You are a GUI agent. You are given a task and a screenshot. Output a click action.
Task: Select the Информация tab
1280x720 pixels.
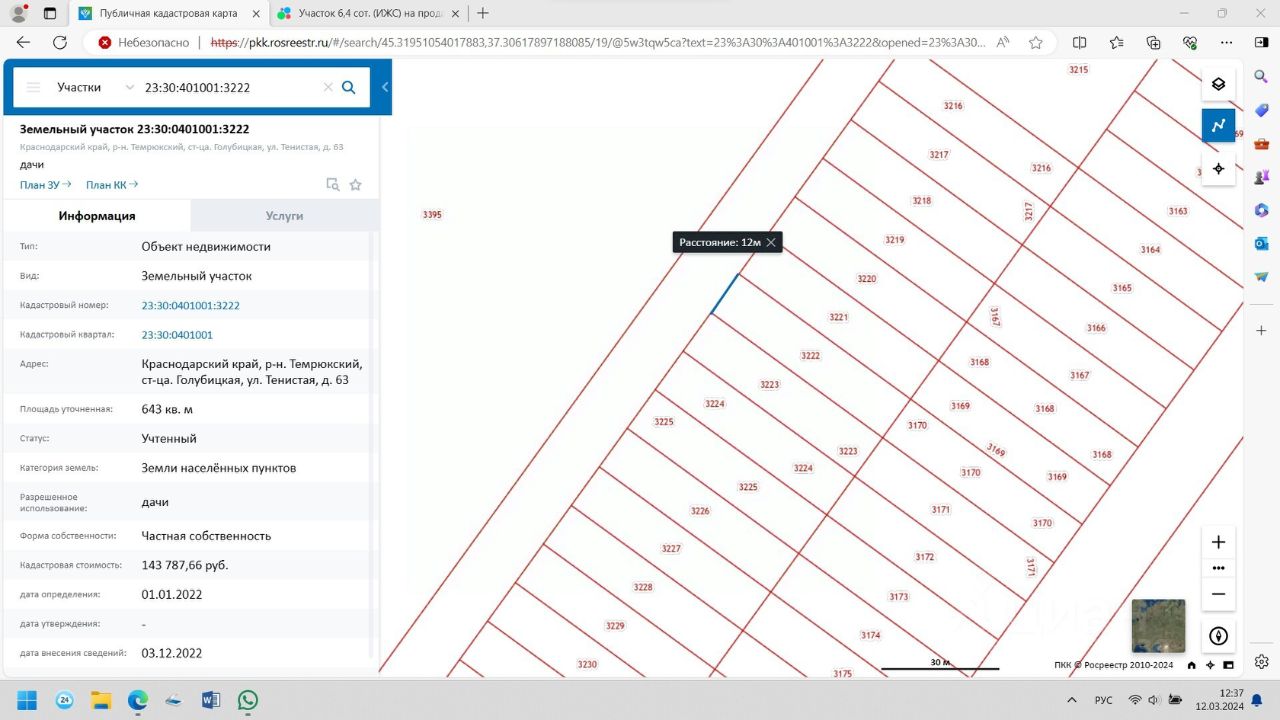[97, 216]
